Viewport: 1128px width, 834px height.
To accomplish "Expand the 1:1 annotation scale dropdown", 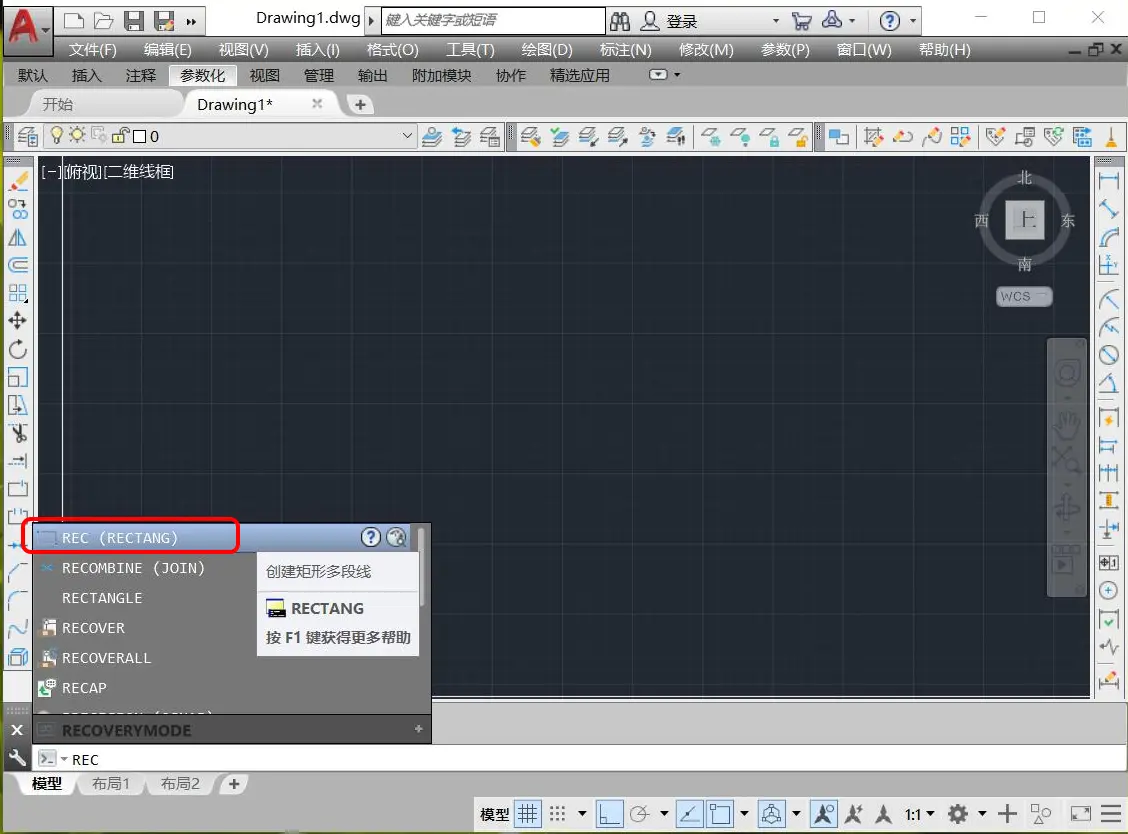I will pyautogui.click(x=919, y=813).
